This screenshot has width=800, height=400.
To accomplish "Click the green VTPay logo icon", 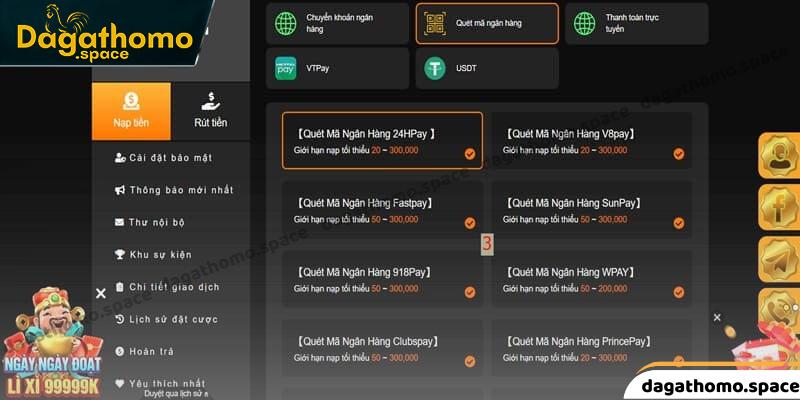I will [x=287, y=68].
